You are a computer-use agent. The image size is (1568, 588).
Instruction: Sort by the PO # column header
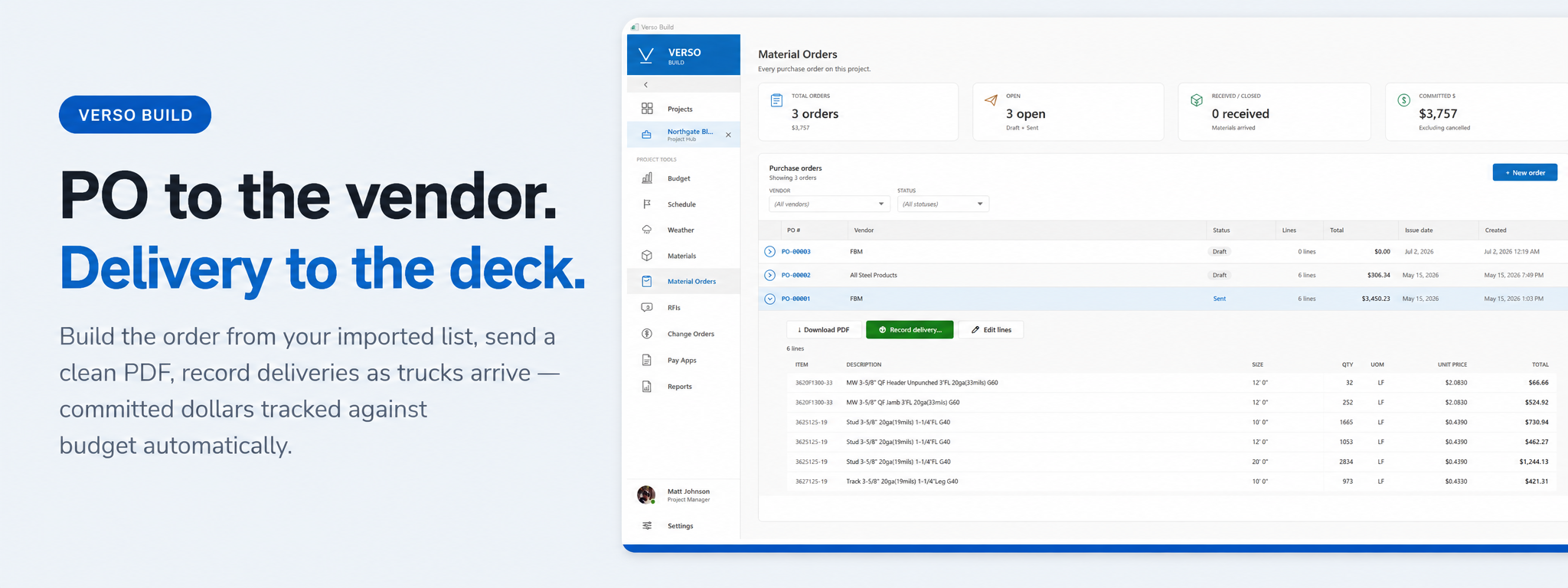click(x=793, y=230)
